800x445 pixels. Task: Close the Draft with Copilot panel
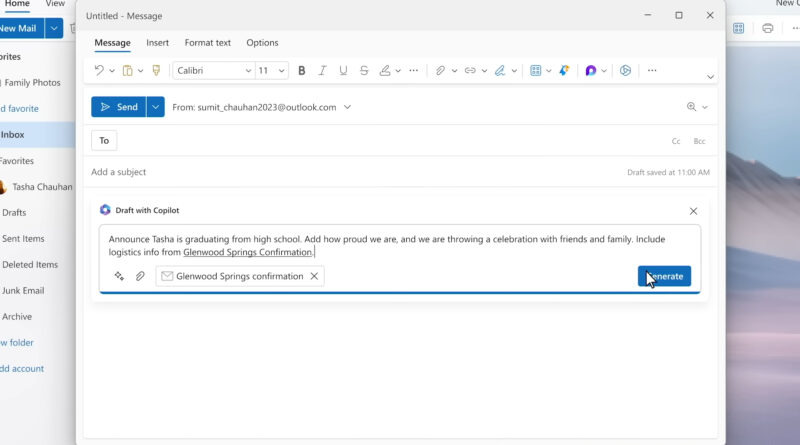pos(693,211)
